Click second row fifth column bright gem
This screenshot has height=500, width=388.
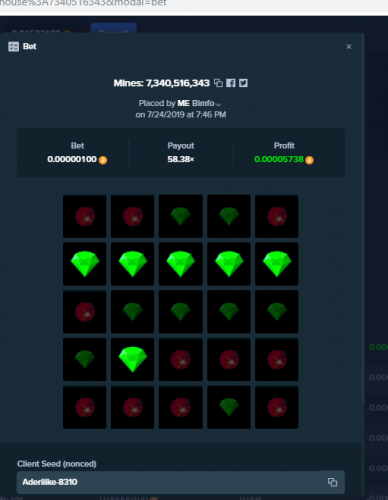tap(277, 264)
